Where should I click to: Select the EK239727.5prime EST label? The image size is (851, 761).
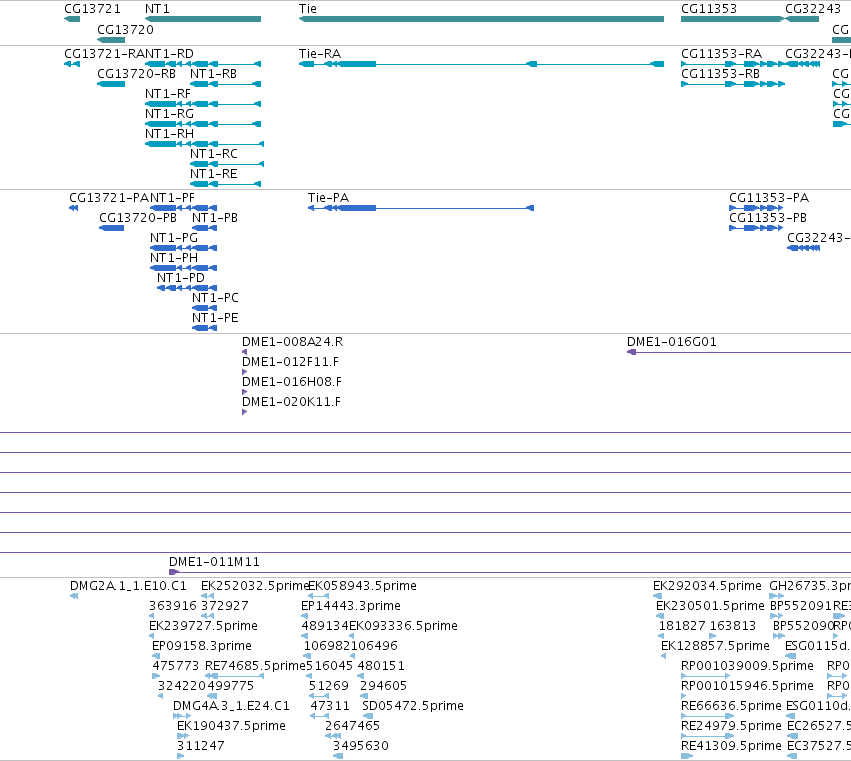204,626
